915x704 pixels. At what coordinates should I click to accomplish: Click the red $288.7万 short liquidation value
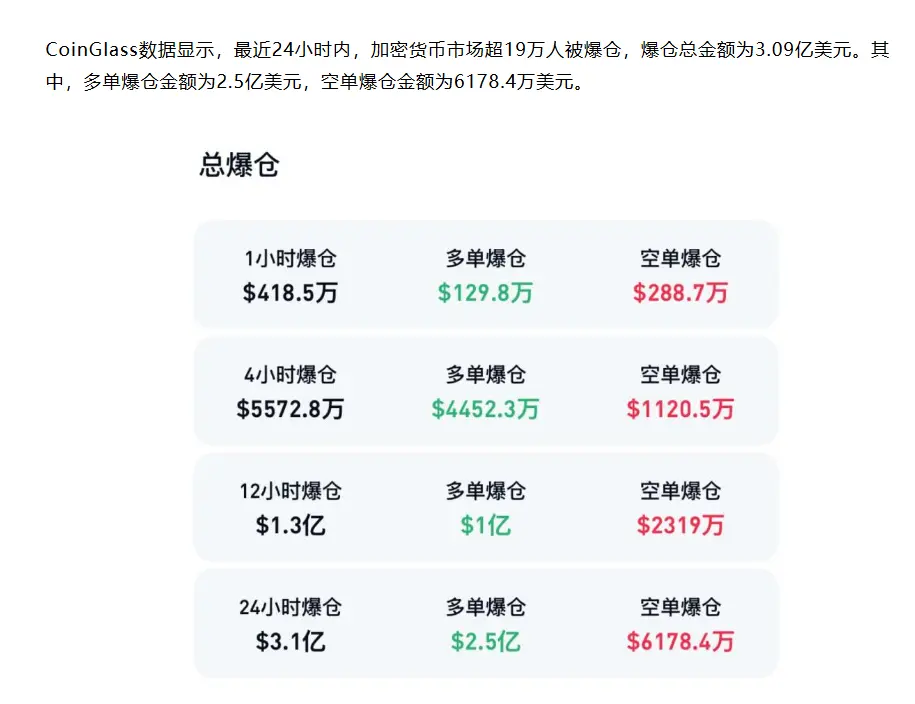680,292
